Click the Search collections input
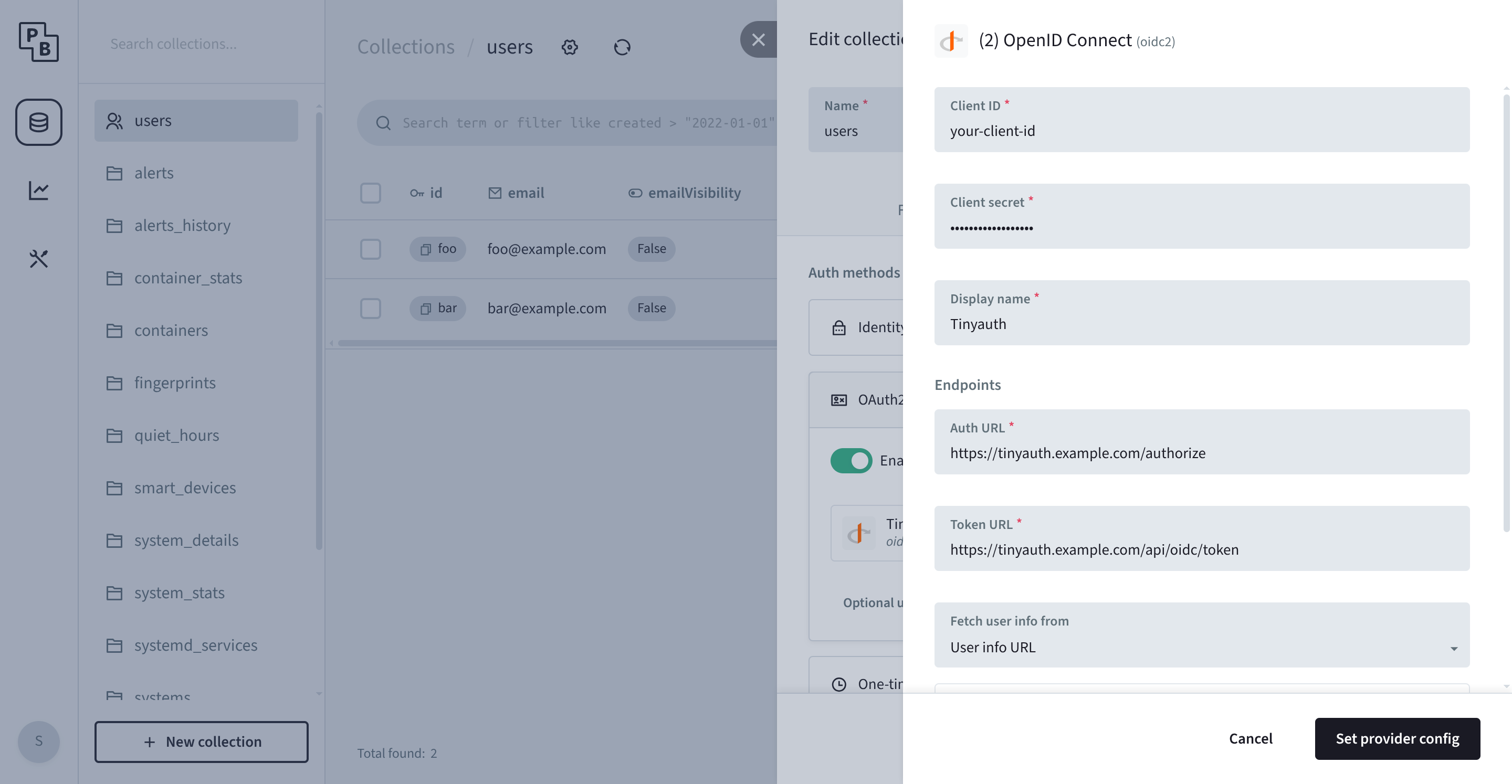This screenshot has height=784, width=1512. (201, 44)
